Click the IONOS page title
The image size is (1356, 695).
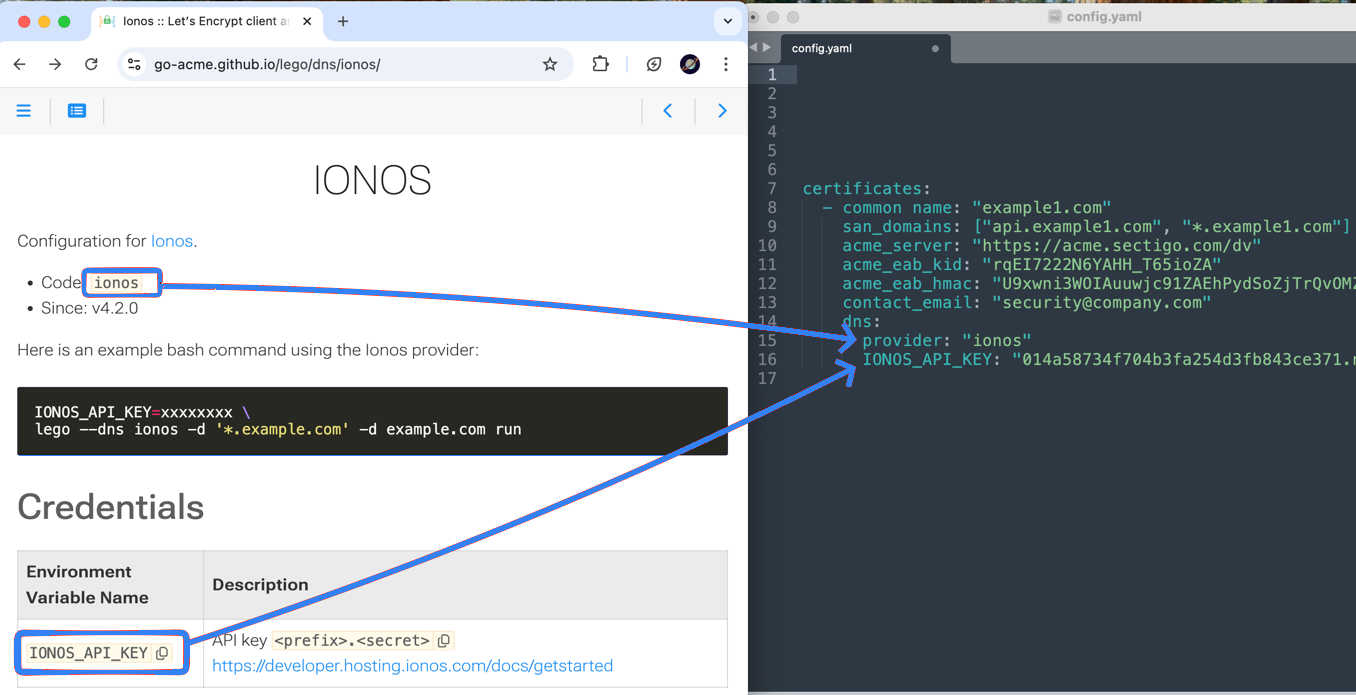(372, 180)
